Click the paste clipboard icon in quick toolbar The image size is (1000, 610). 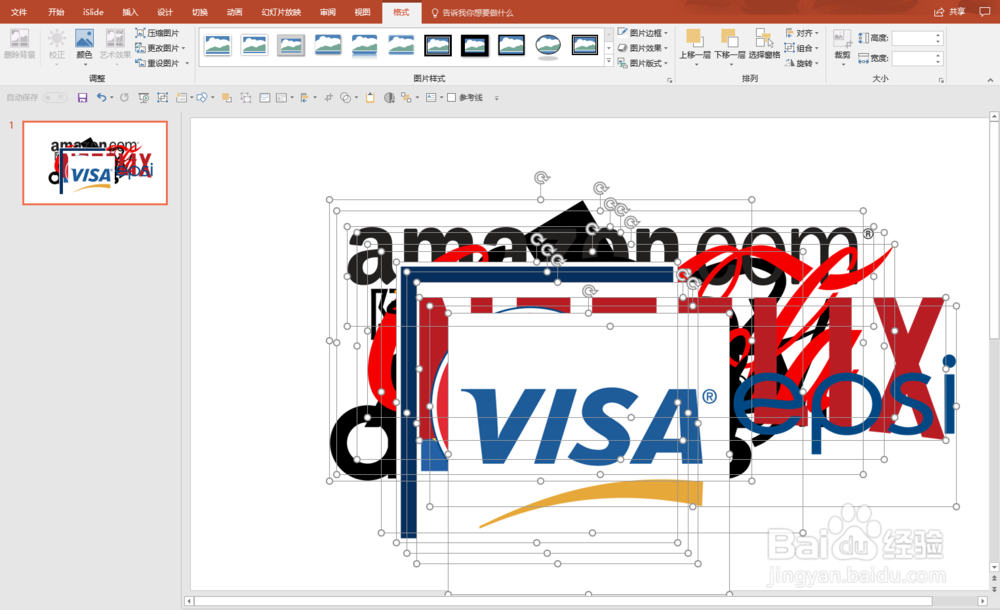370,98
